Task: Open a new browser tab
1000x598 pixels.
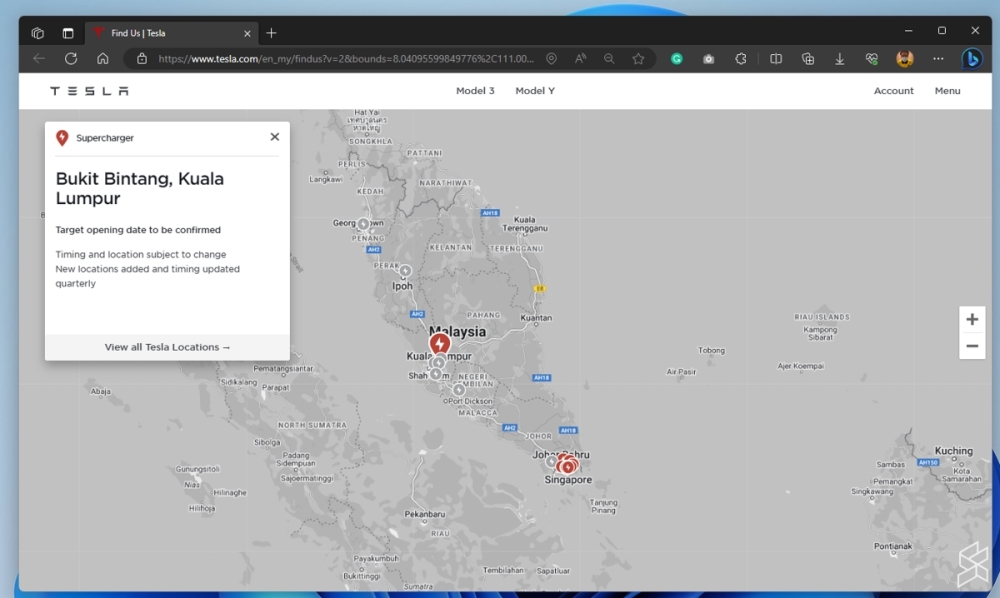Action: (271, 33)
